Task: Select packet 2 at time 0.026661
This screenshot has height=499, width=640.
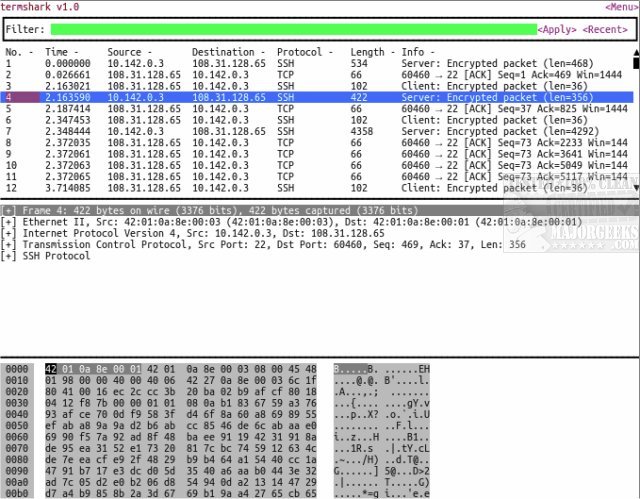Action: tap(317, 75)
